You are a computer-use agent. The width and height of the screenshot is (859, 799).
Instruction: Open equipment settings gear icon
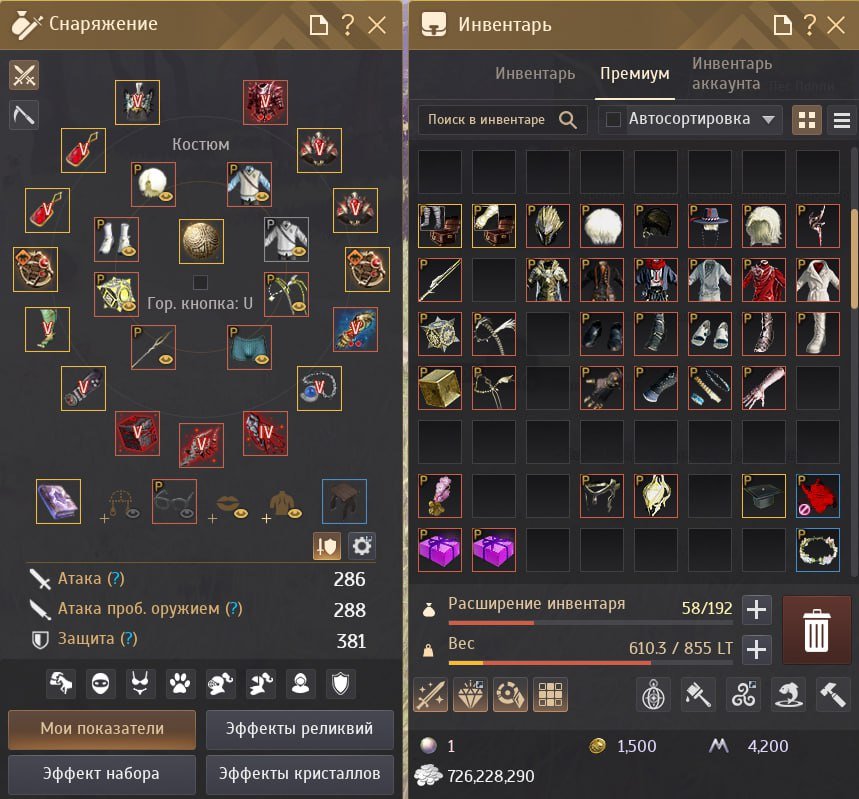[x=362, y=546]
